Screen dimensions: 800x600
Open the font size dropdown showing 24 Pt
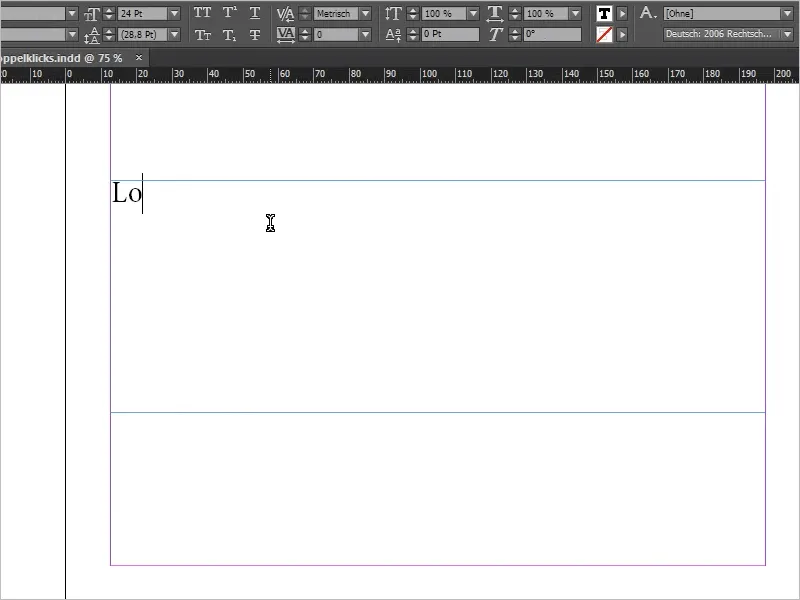(x=174, y=14)
